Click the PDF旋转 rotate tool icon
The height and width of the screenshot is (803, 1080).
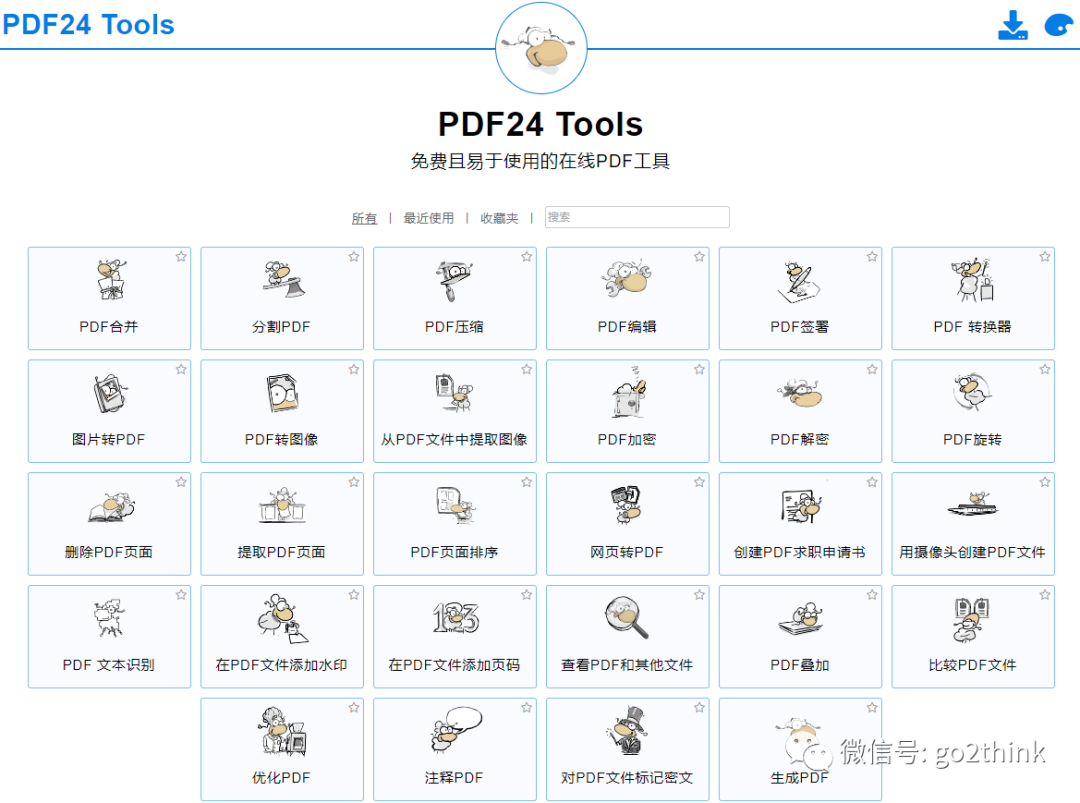point(973,392)
